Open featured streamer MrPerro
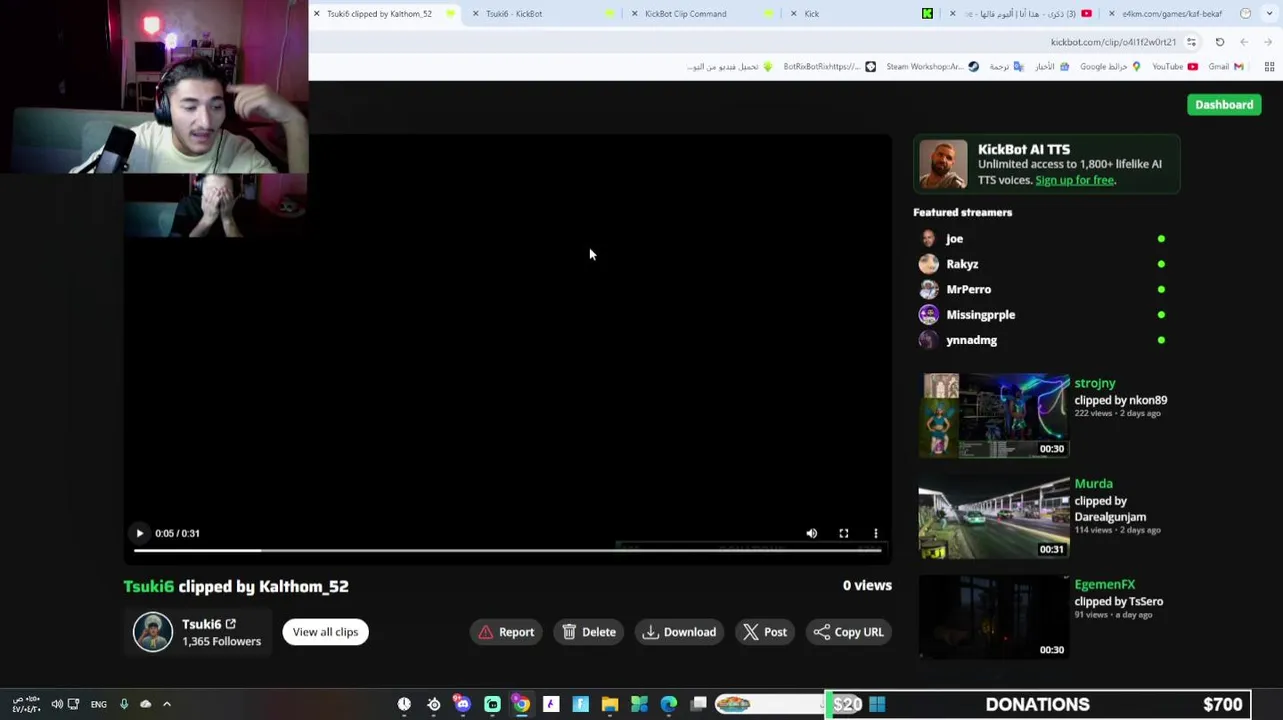1283x720 pixels. coord(968,289)
